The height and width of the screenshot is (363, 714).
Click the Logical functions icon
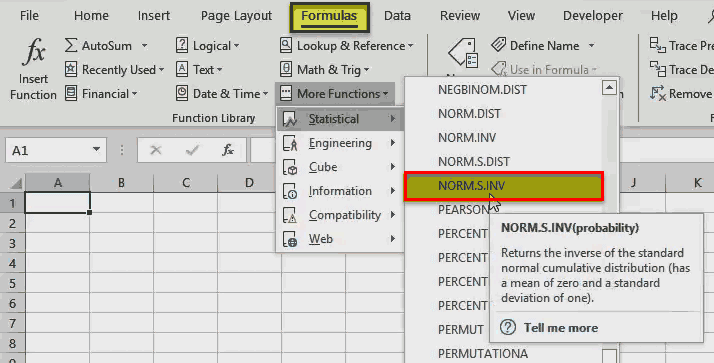point(182,46)
